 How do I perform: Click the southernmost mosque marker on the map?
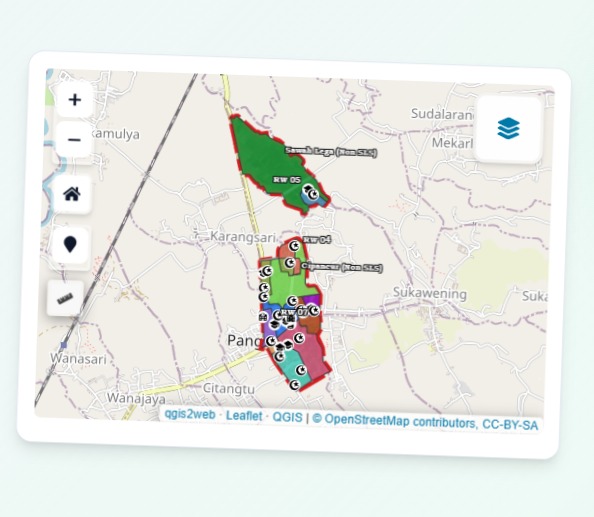click(295, 385)
